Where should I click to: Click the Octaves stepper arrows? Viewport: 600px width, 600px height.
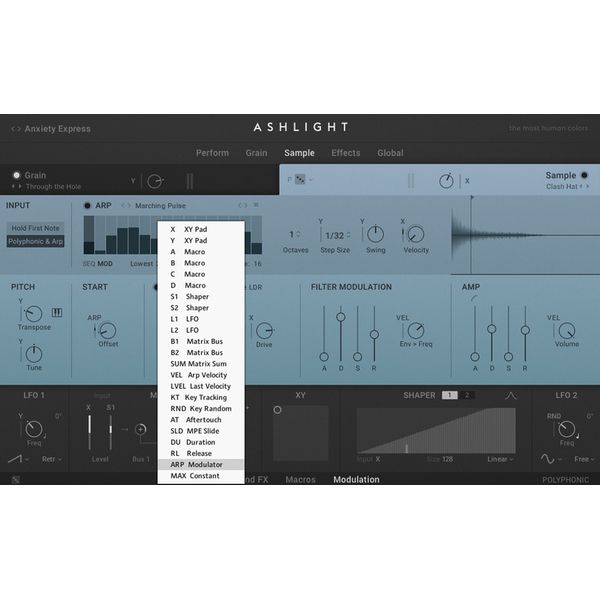point(298,234)
